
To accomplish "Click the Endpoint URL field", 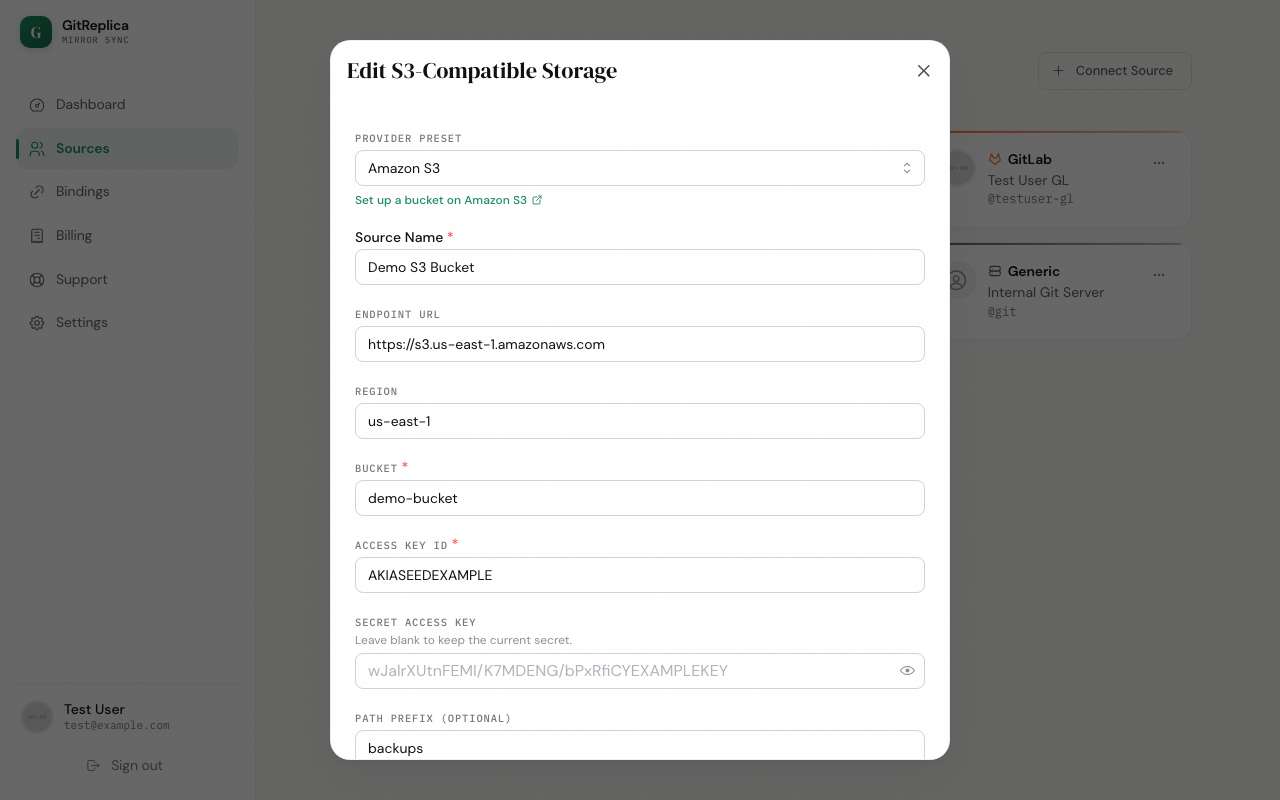I will click(x=640, y=344).
